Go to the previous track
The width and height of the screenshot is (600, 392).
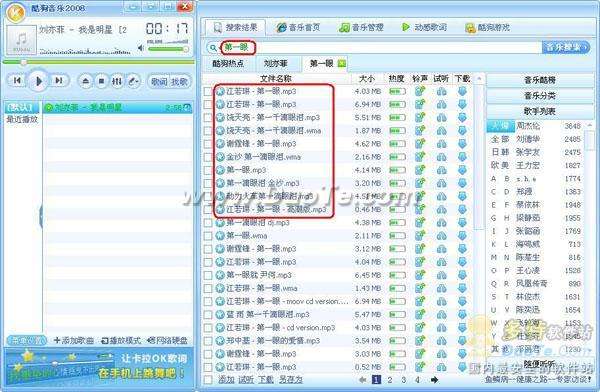(17, 80)
